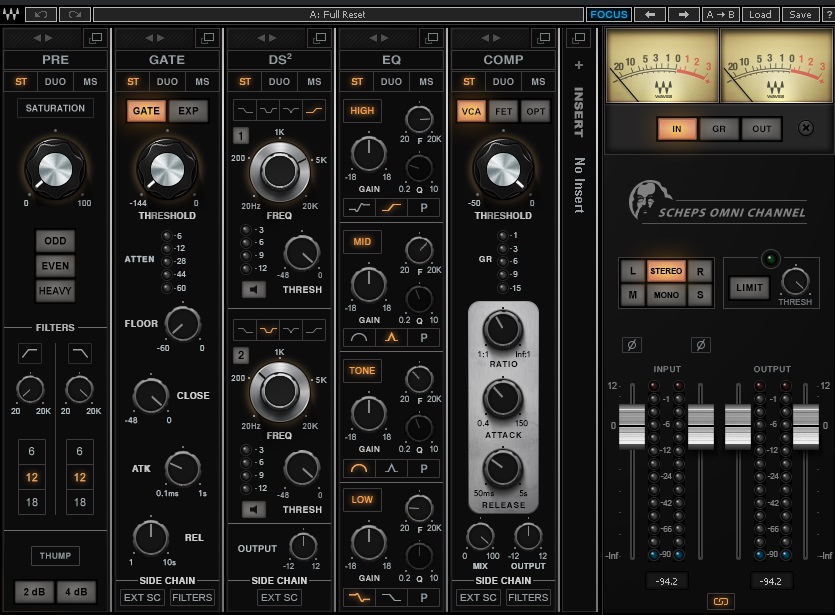
Task: Select MONO monitoring mode
Action: pos(666,294)
